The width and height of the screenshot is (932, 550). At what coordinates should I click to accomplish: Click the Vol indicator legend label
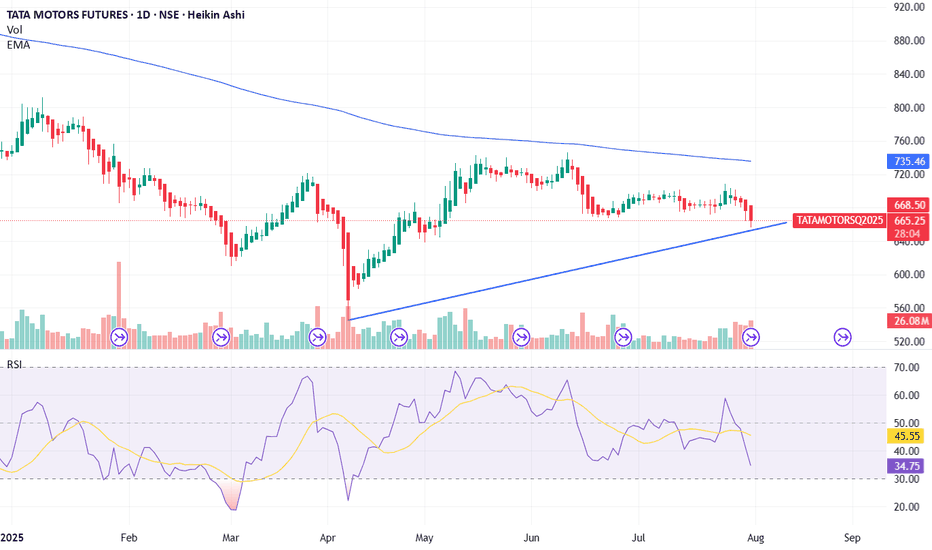click(x=14, y=30)
